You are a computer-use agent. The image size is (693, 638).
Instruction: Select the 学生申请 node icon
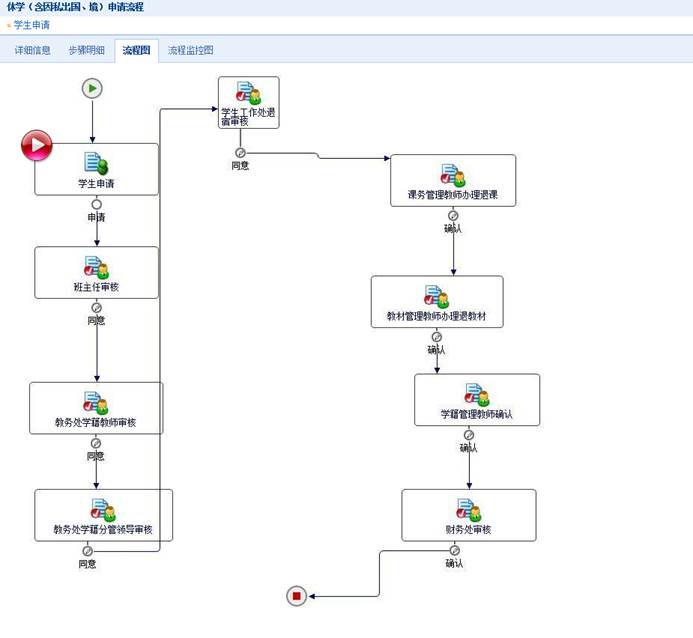click(96, 163)
